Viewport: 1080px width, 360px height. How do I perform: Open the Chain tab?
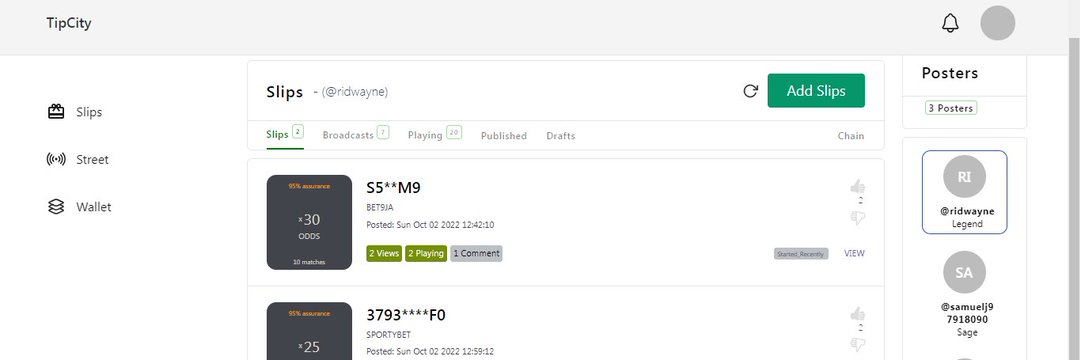point(851,136)
